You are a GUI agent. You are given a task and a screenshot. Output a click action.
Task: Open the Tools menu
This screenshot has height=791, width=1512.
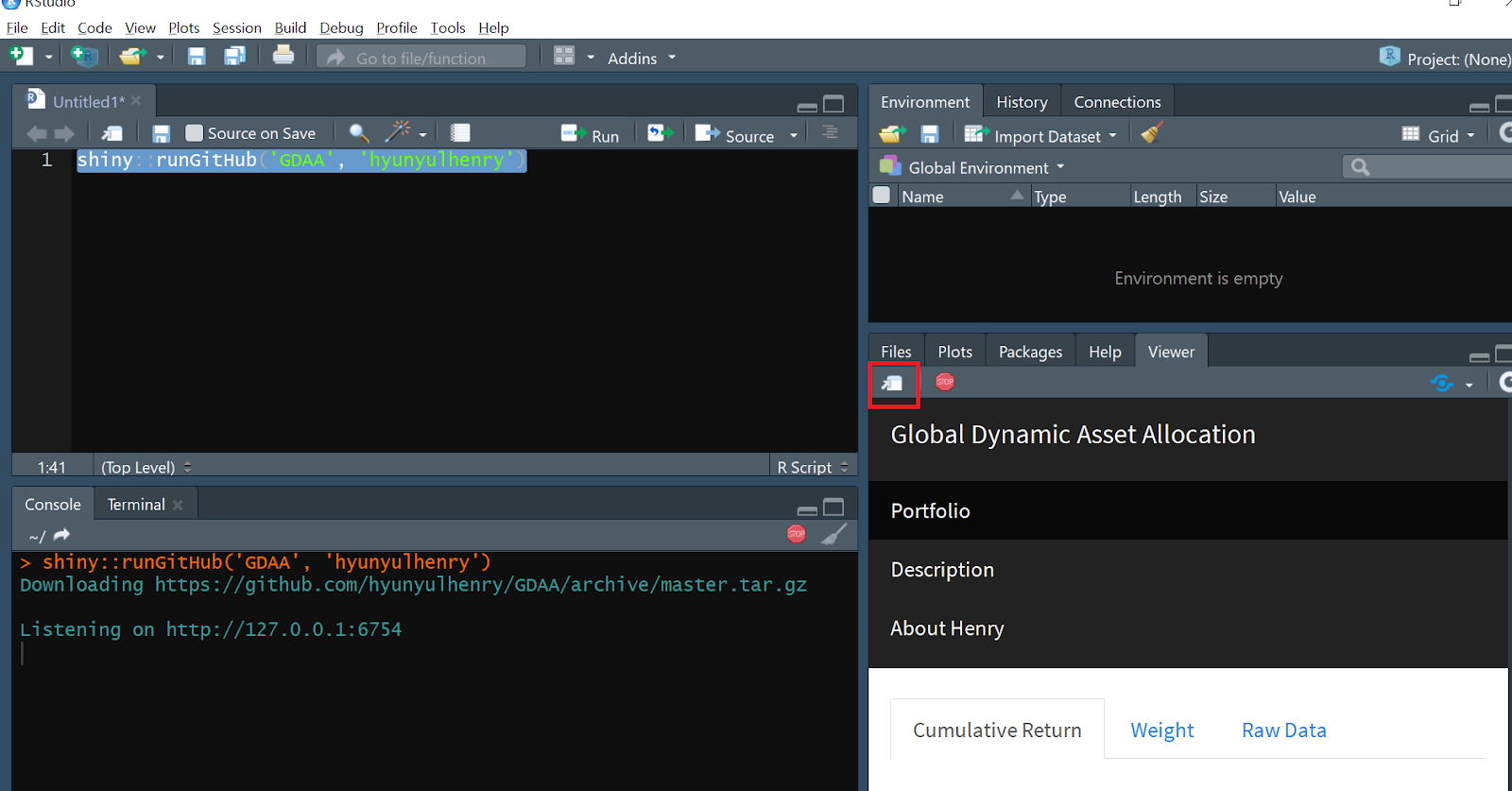tap(448, 27)
